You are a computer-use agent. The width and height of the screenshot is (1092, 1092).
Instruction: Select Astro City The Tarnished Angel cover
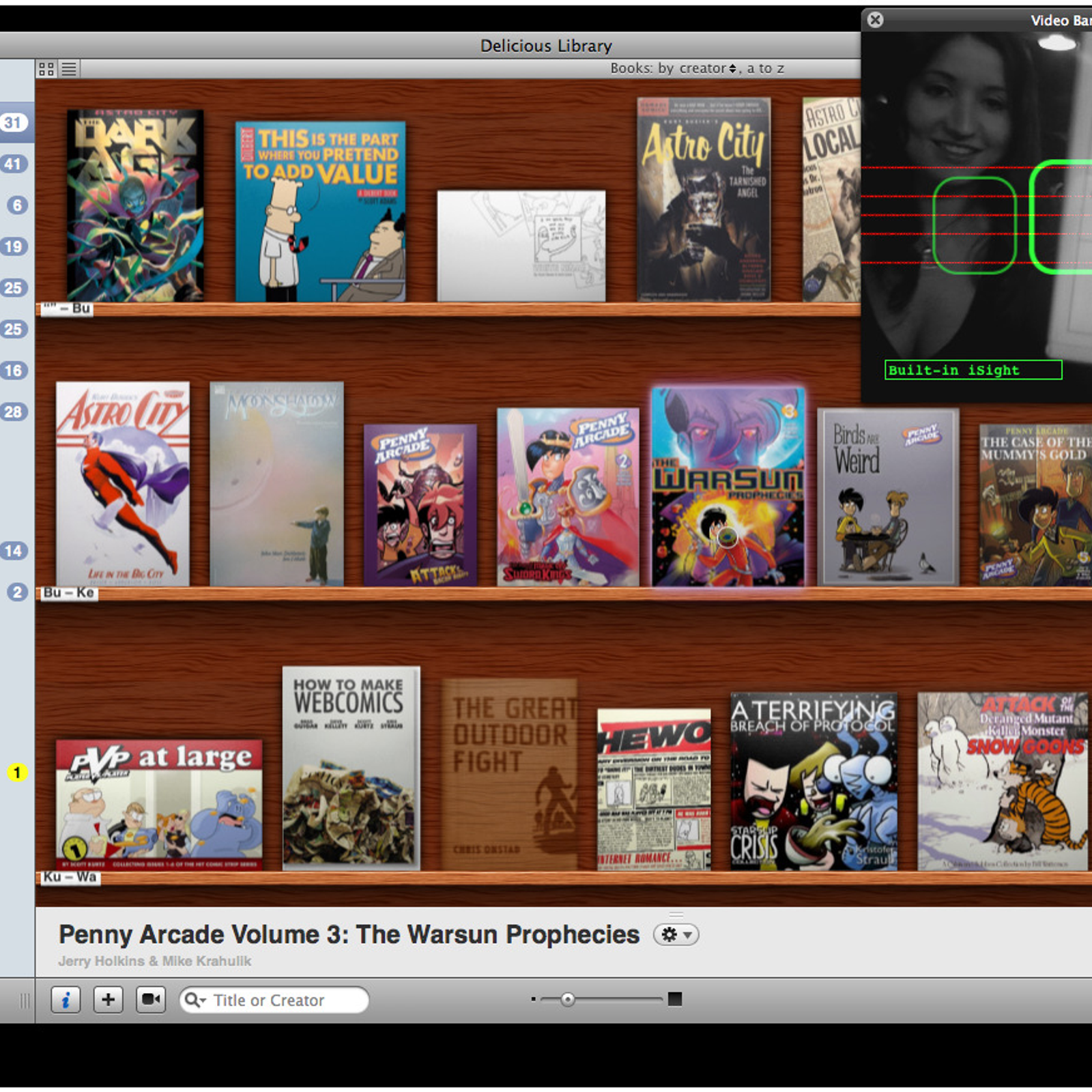(x=704, y=199)
